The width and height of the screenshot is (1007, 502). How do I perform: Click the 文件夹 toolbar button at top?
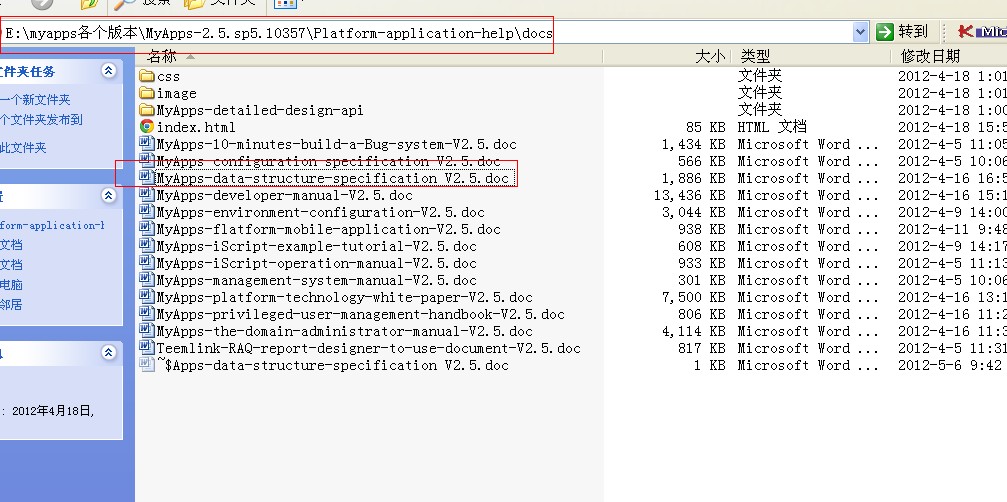[220, 3]
